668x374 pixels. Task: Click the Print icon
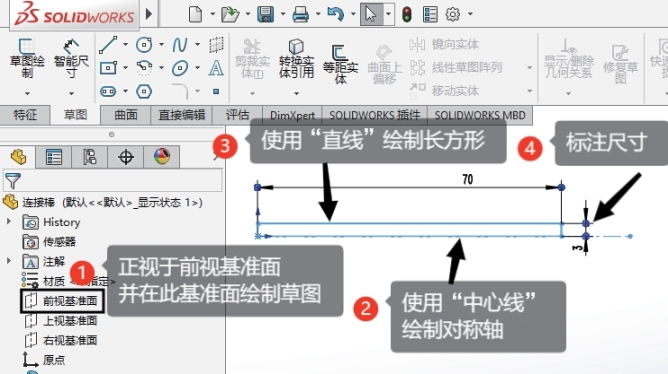tap(300, 14)
